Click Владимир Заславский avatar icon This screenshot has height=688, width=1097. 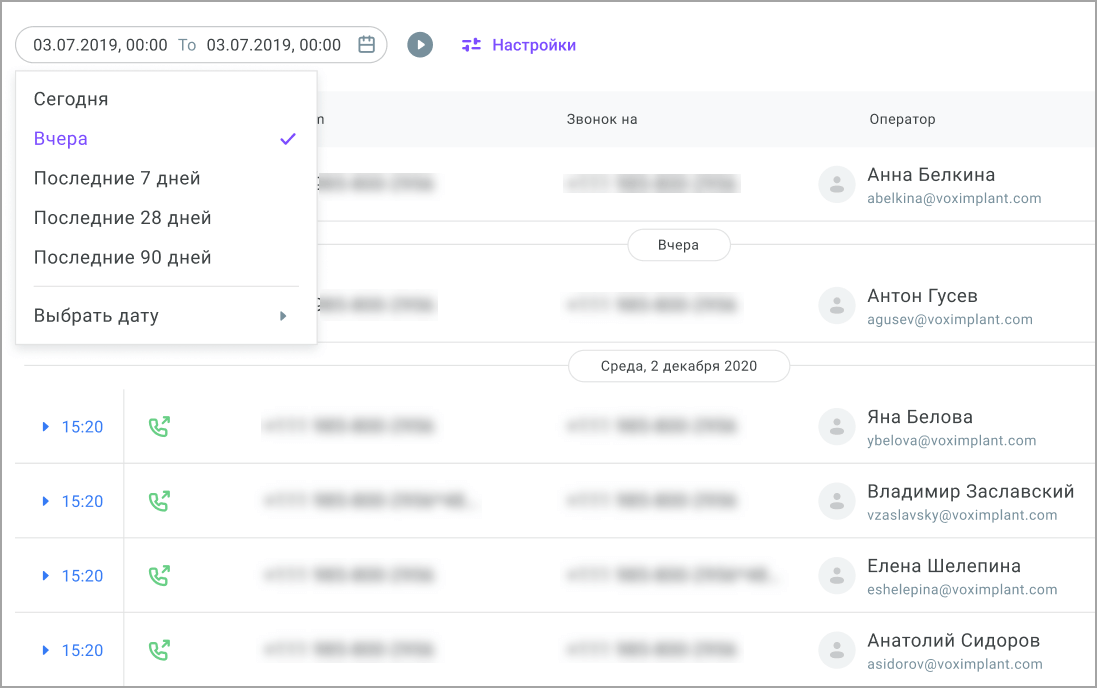837,501
